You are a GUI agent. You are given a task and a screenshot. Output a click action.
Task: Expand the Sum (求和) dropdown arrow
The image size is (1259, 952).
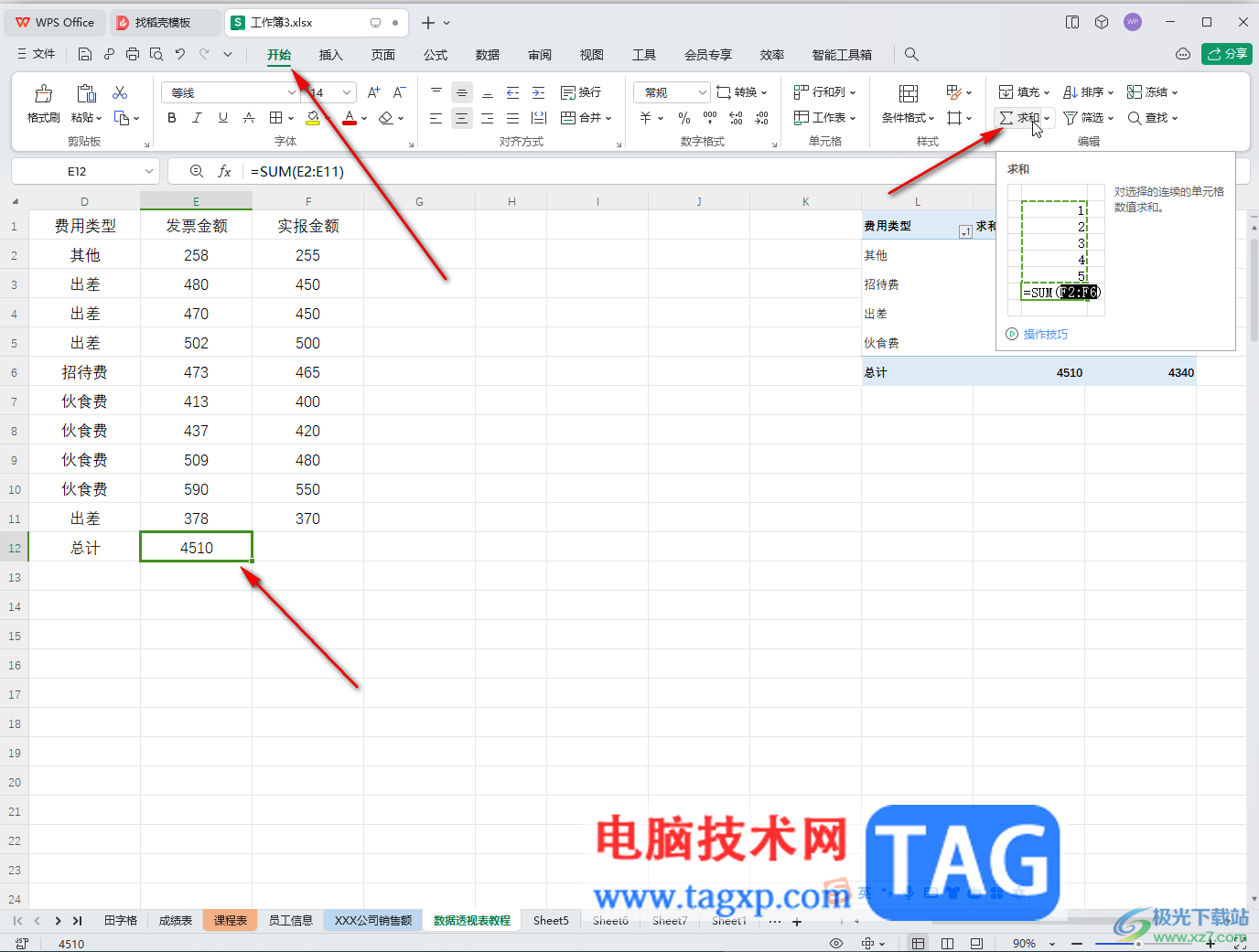(1047, 118)
